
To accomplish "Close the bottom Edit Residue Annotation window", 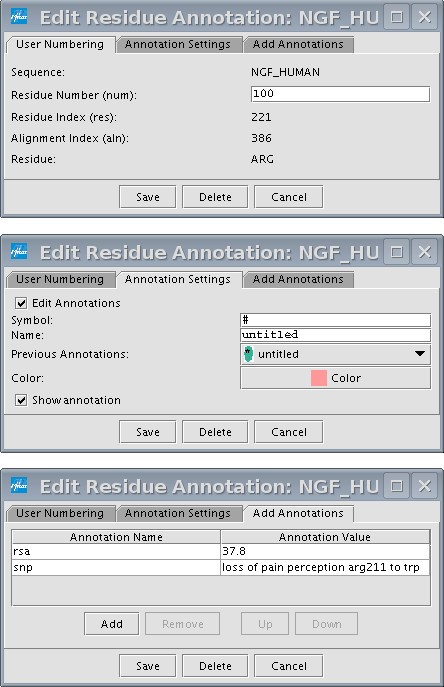I will coord(424,486).
